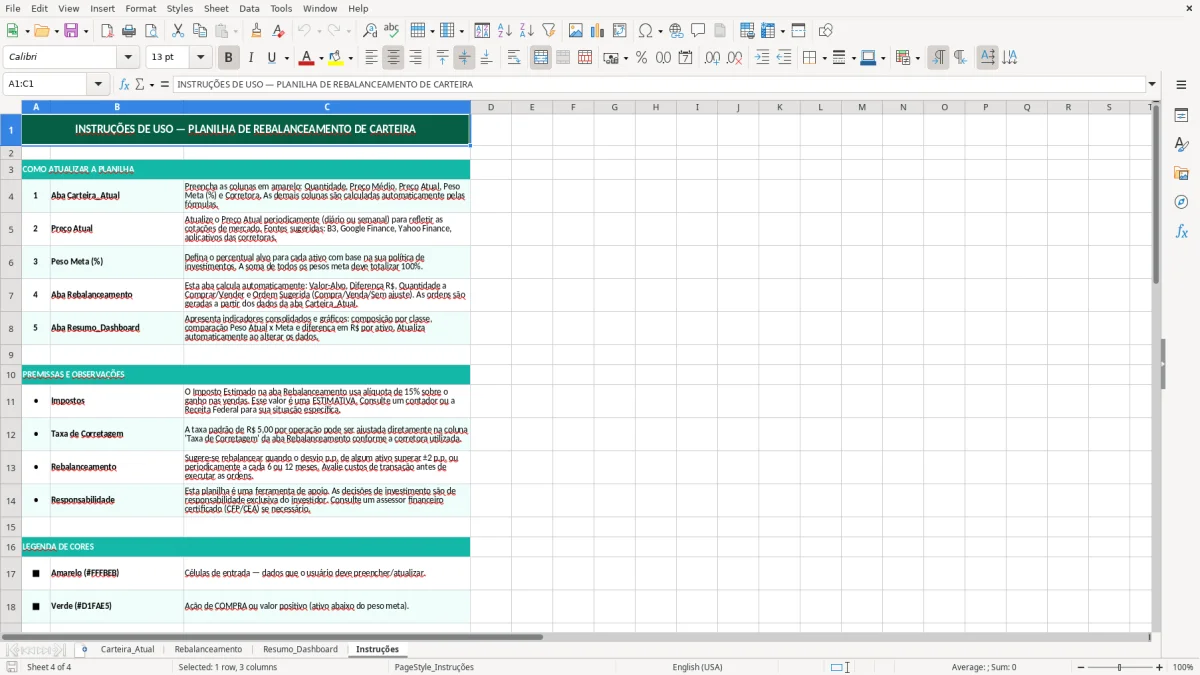
Task: Expand the background color dropdown arrow
Action: pyautogui.click(x=350, y=58)
